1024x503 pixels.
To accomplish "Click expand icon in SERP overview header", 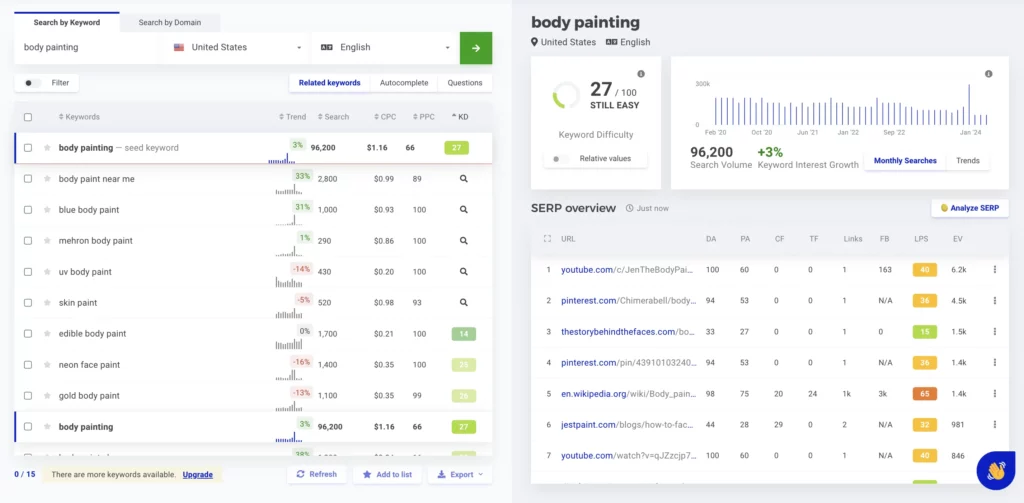I will point(547,239).
